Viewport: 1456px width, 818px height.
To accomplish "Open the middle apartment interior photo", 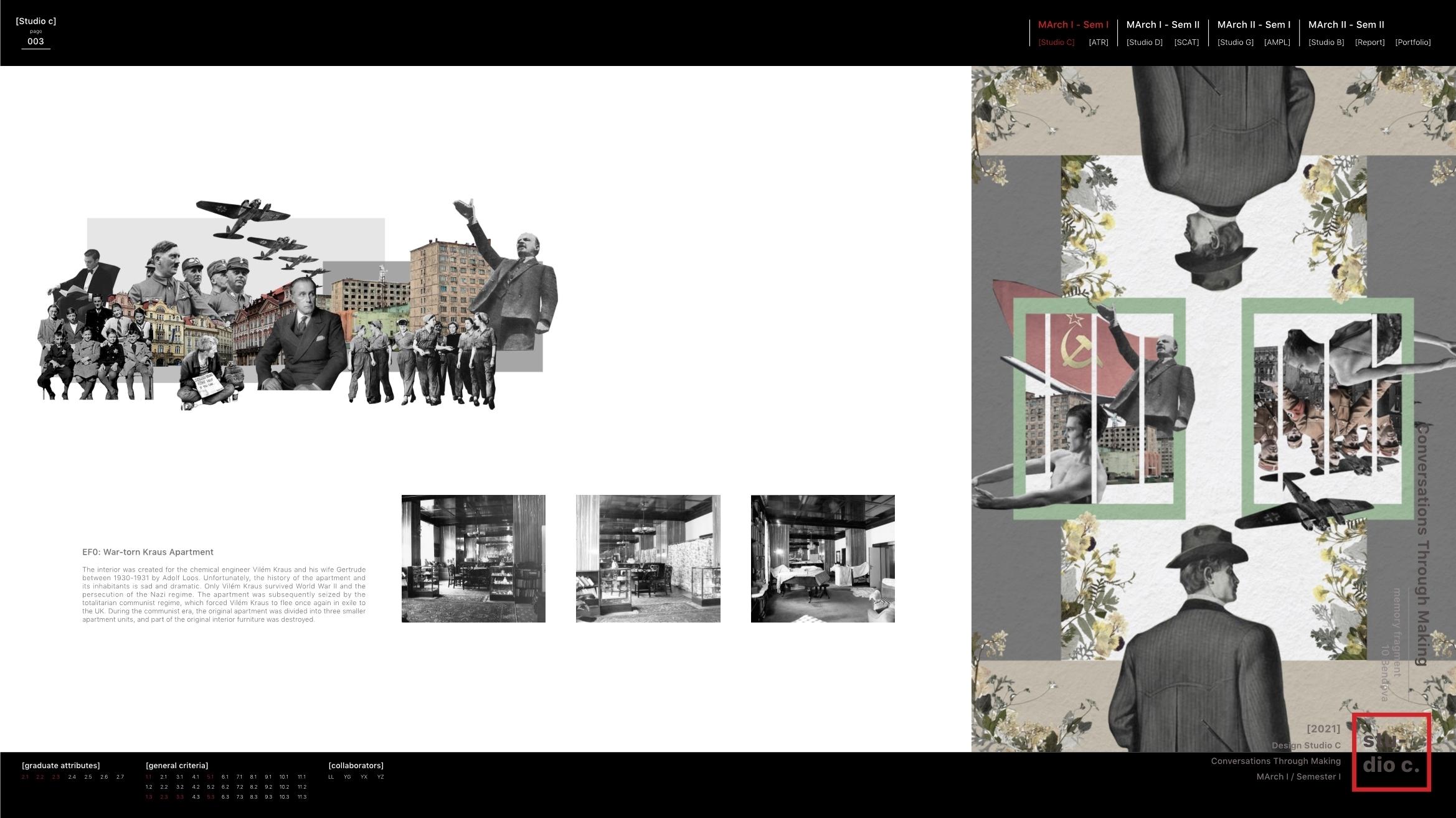I will (648, 558).
